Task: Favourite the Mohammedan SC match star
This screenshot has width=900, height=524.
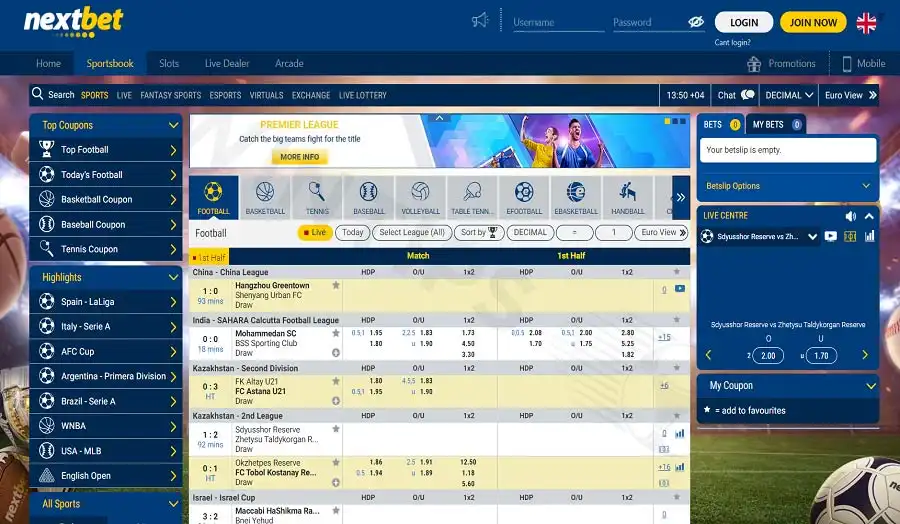Action: 336,333
